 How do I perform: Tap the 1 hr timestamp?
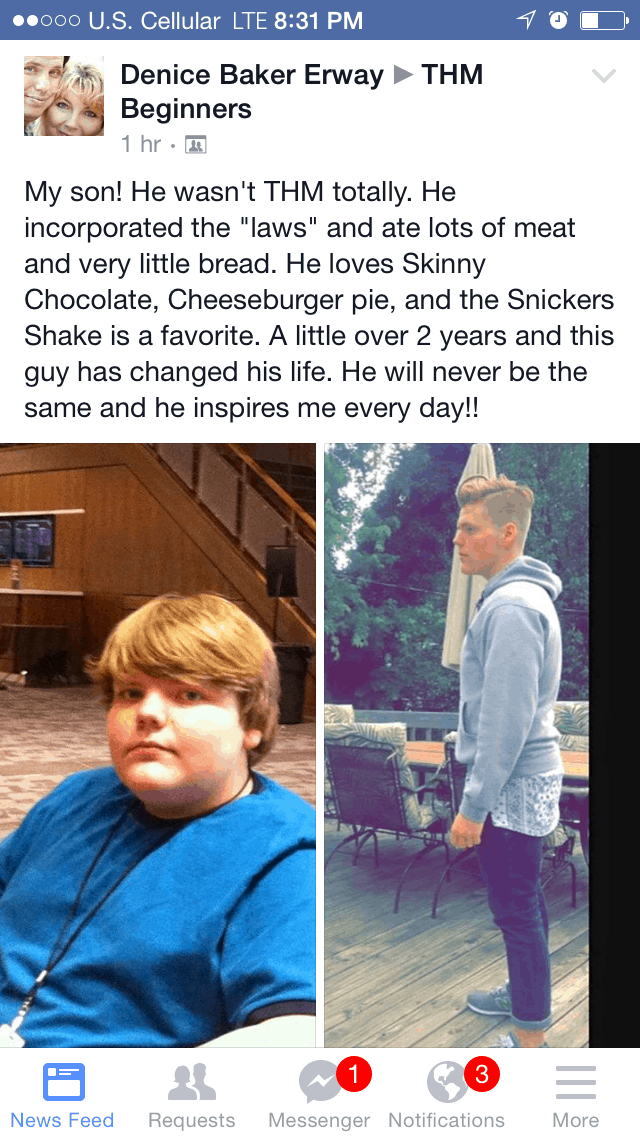point(141,144)
